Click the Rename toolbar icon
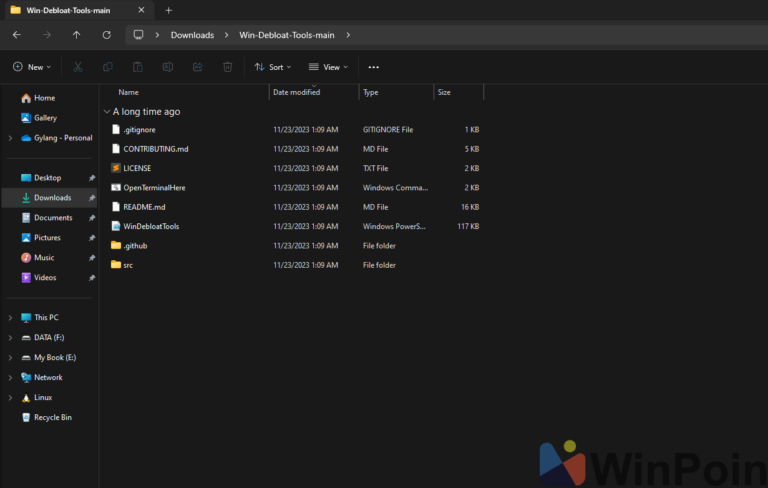This screenshot has height=488, width=768. (168, 67)
